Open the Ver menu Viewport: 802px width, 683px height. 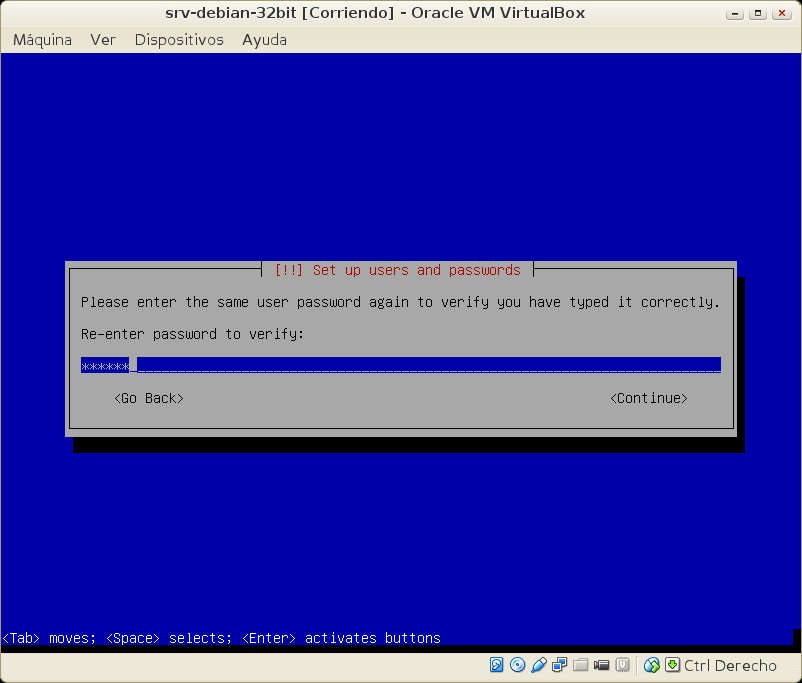pyautogui.click(x=103, y=40)
